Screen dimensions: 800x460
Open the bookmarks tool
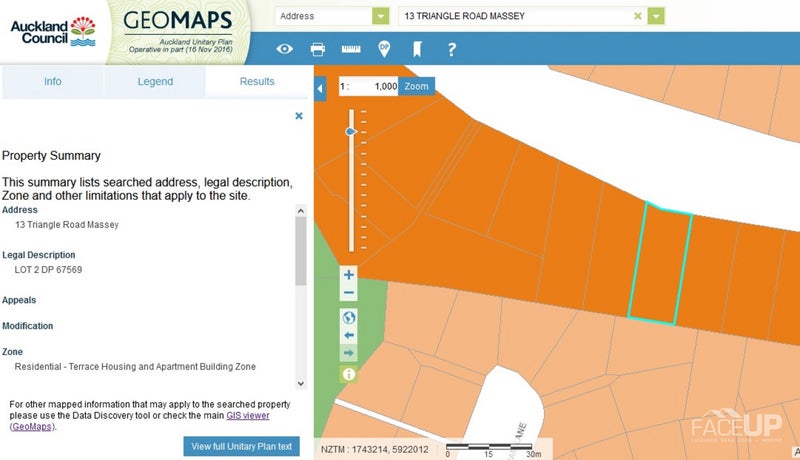pos(417,49)
